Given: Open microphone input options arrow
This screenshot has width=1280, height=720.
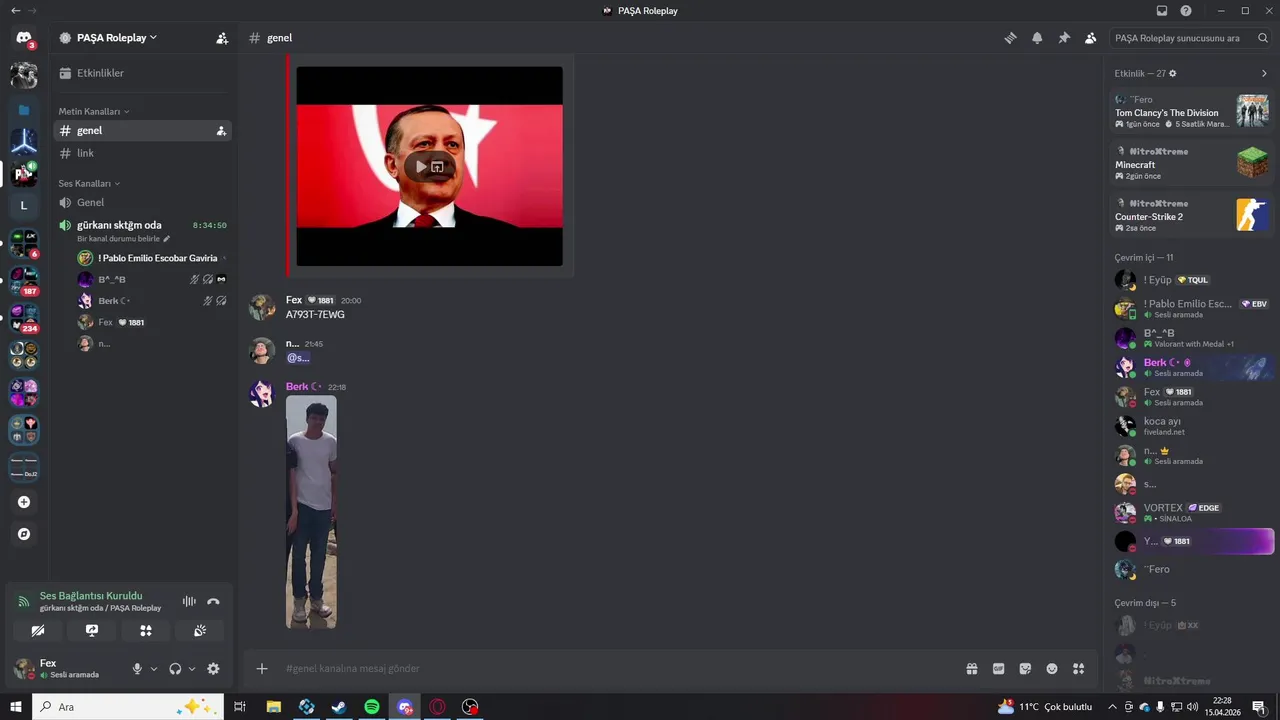Looking at the screenshot, I should [x=153, y=669].
